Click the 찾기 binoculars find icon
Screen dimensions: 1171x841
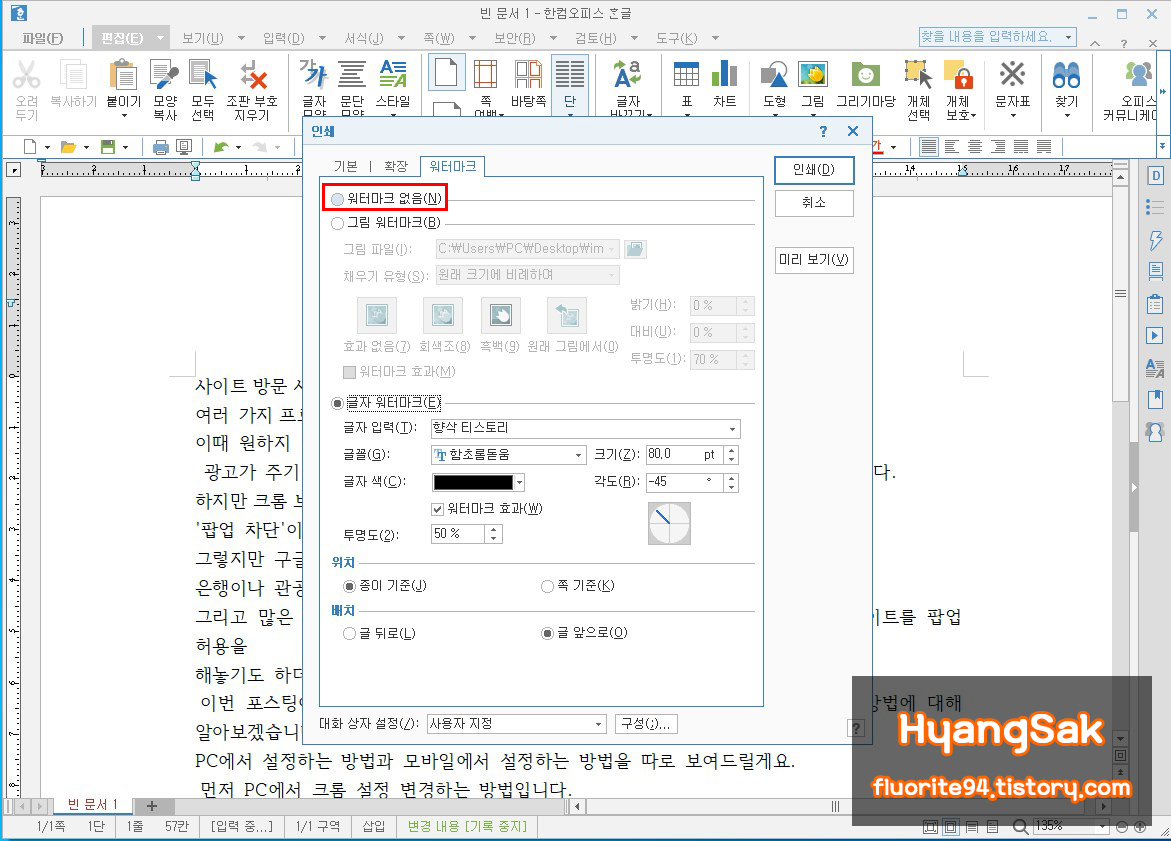coord(1066,75)
